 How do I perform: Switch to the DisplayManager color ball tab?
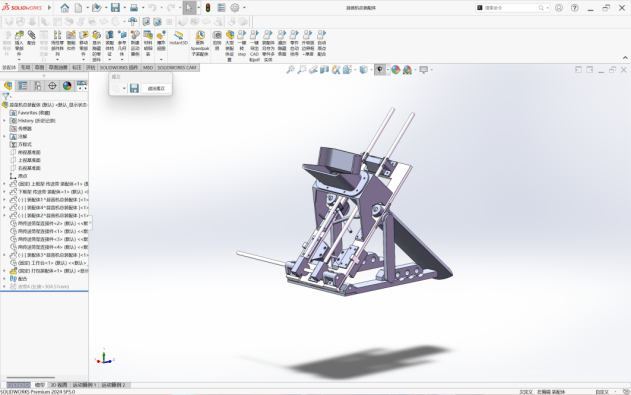coord(67,86)
